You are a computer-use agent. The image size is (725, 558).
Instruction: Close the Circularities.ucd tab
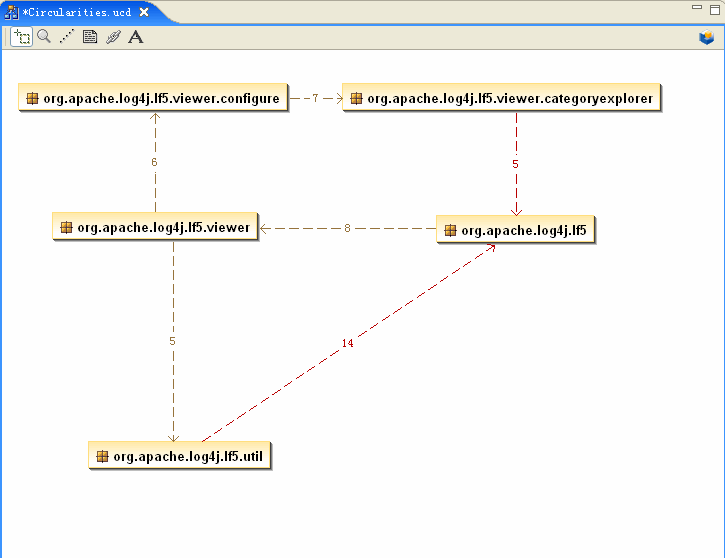click(144, 12)
